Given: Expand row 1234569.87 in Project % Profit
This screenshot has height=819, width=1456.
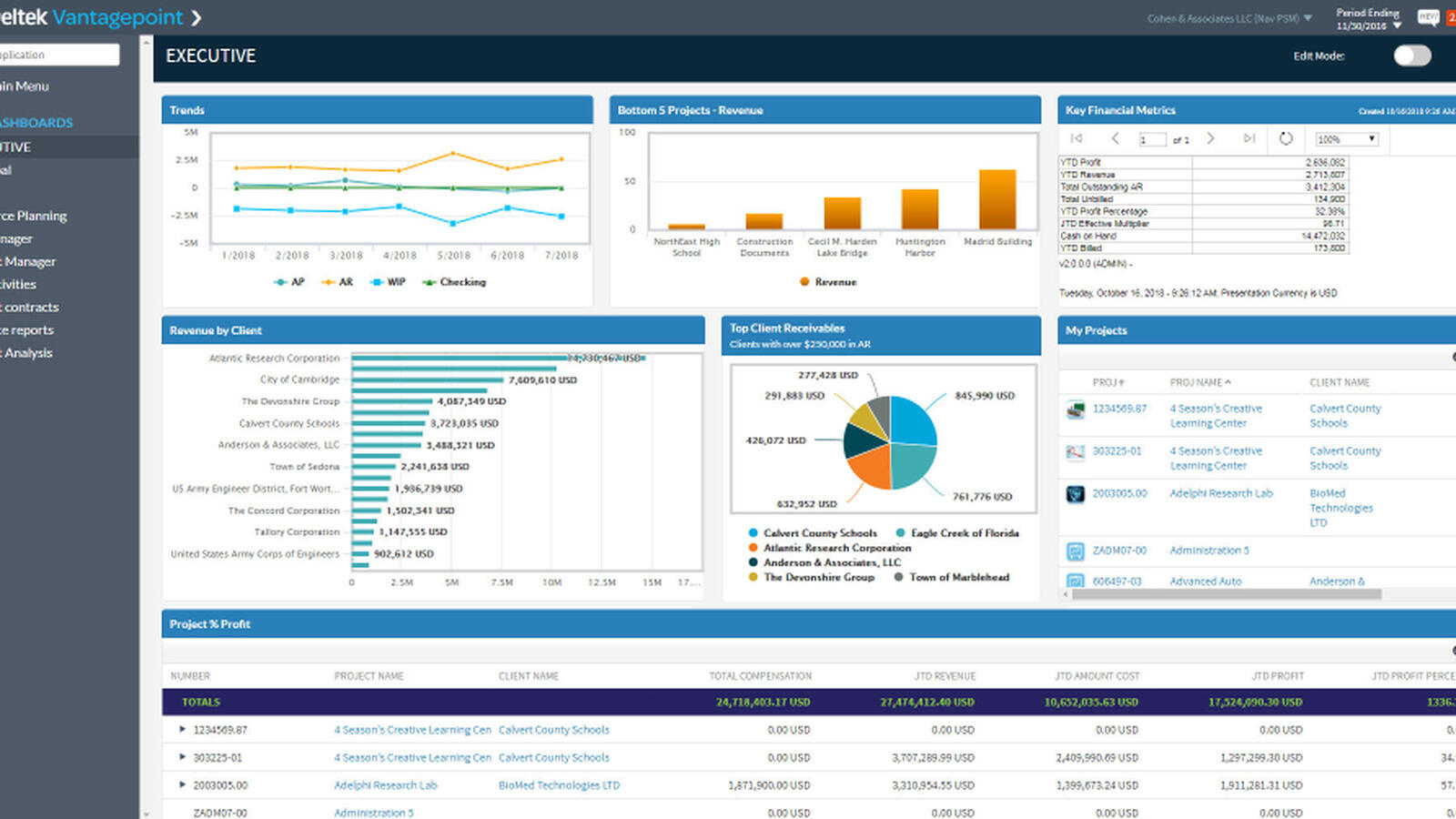Looking at the screenshot, I should tap(182, 730).
